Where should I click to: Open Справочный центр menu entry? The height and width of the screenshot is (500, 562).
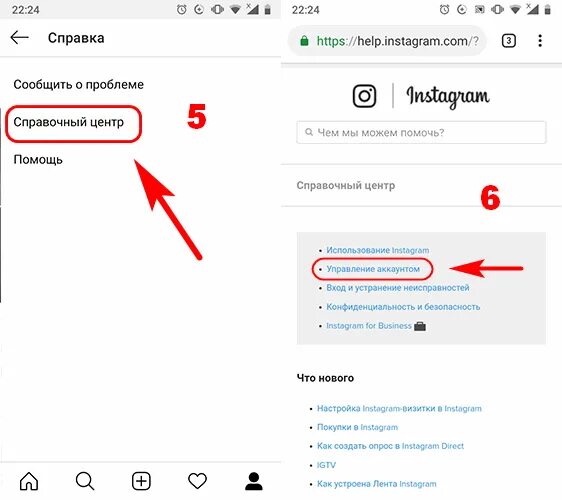[68, 122]
